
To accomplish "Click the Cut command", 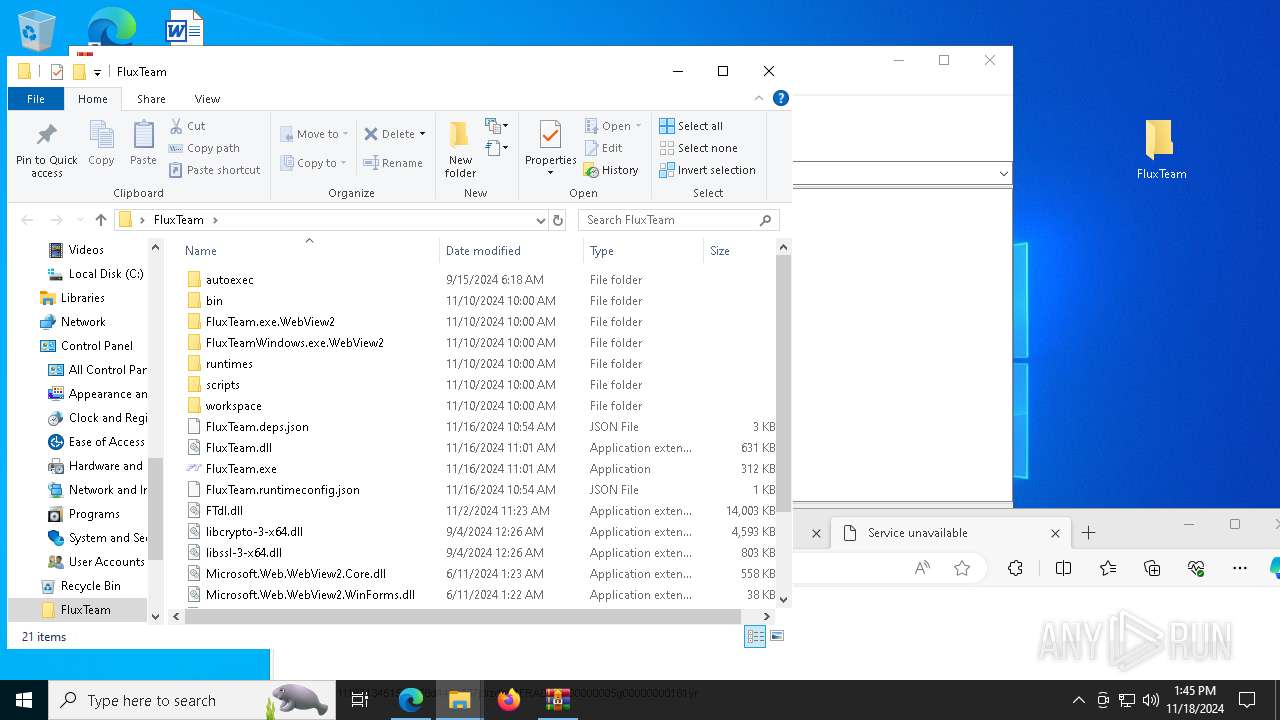I will 187,126.
